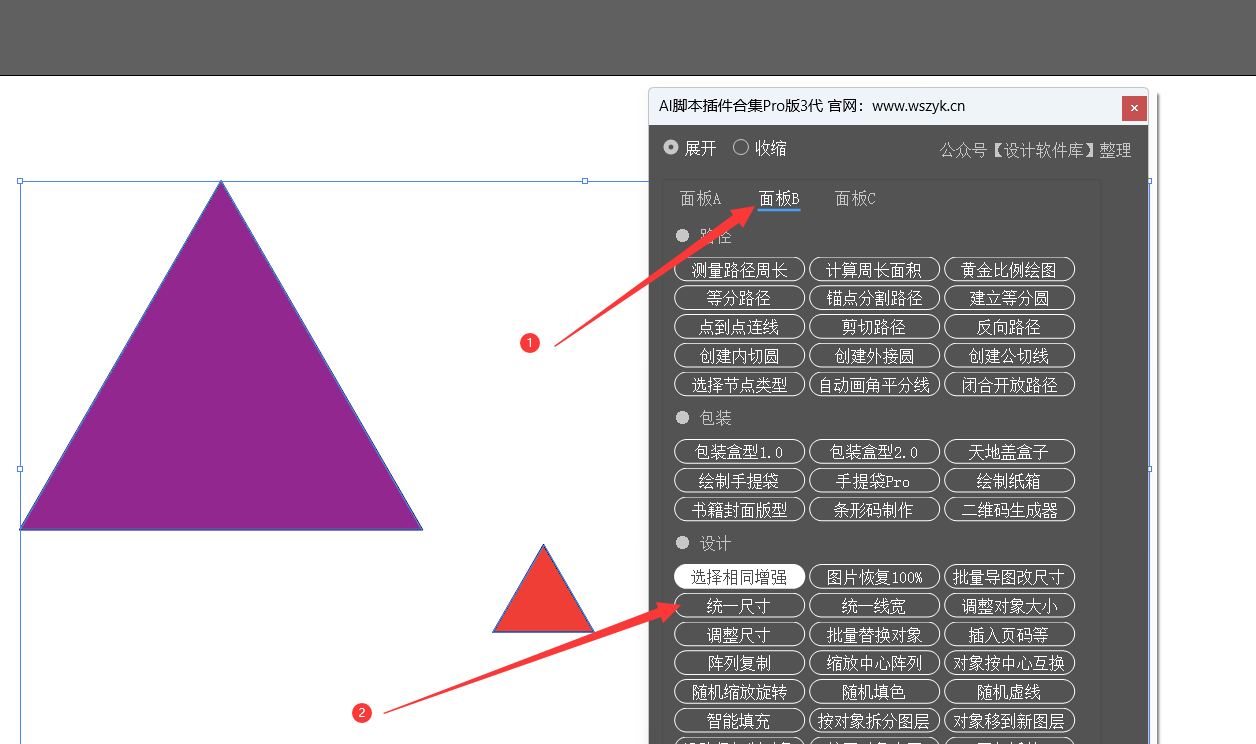This screenshot has width=1256, height=744.
Task: Launch 黄金比例绘图 script
Action: (x=1009, y=270)
